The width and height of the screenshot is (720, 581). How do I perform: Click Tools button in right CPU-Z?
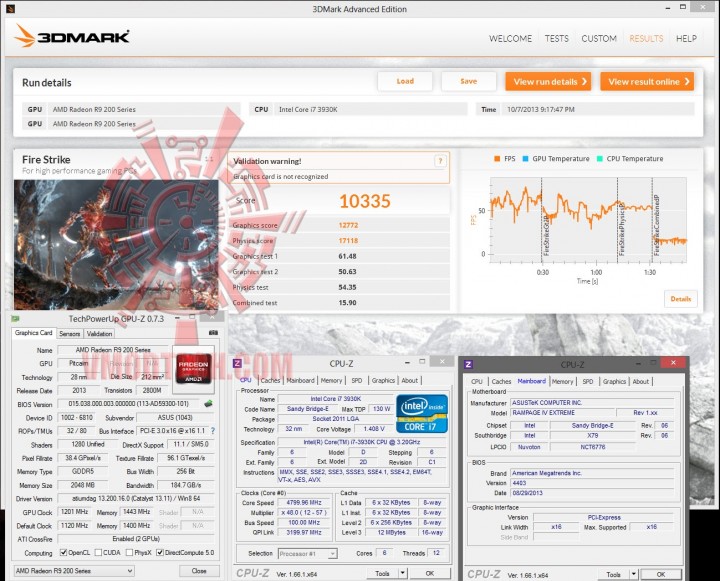tap(613, 574)
